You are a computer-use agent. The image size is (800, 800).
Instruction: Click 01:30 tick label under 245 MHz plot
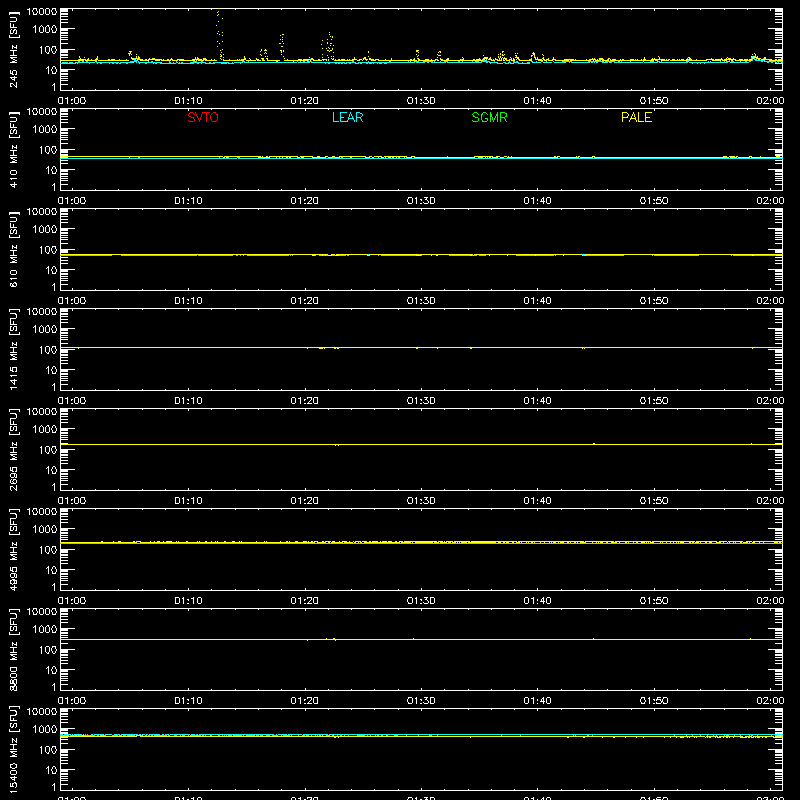(x=421, y=101)
